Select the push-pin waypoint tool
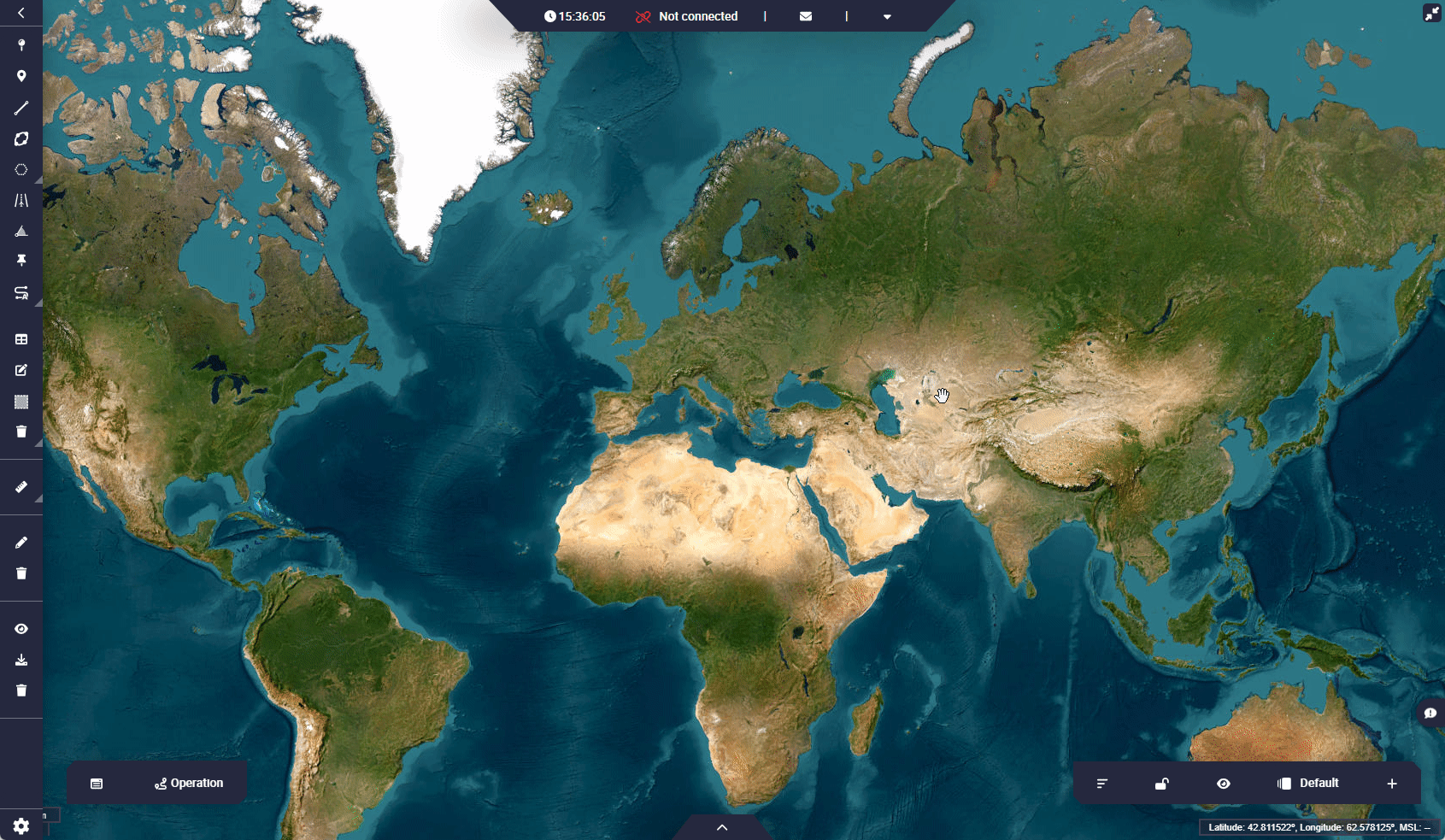This screenshot has width=1445, height=840. pyautogui.click(x=21, y=44)
